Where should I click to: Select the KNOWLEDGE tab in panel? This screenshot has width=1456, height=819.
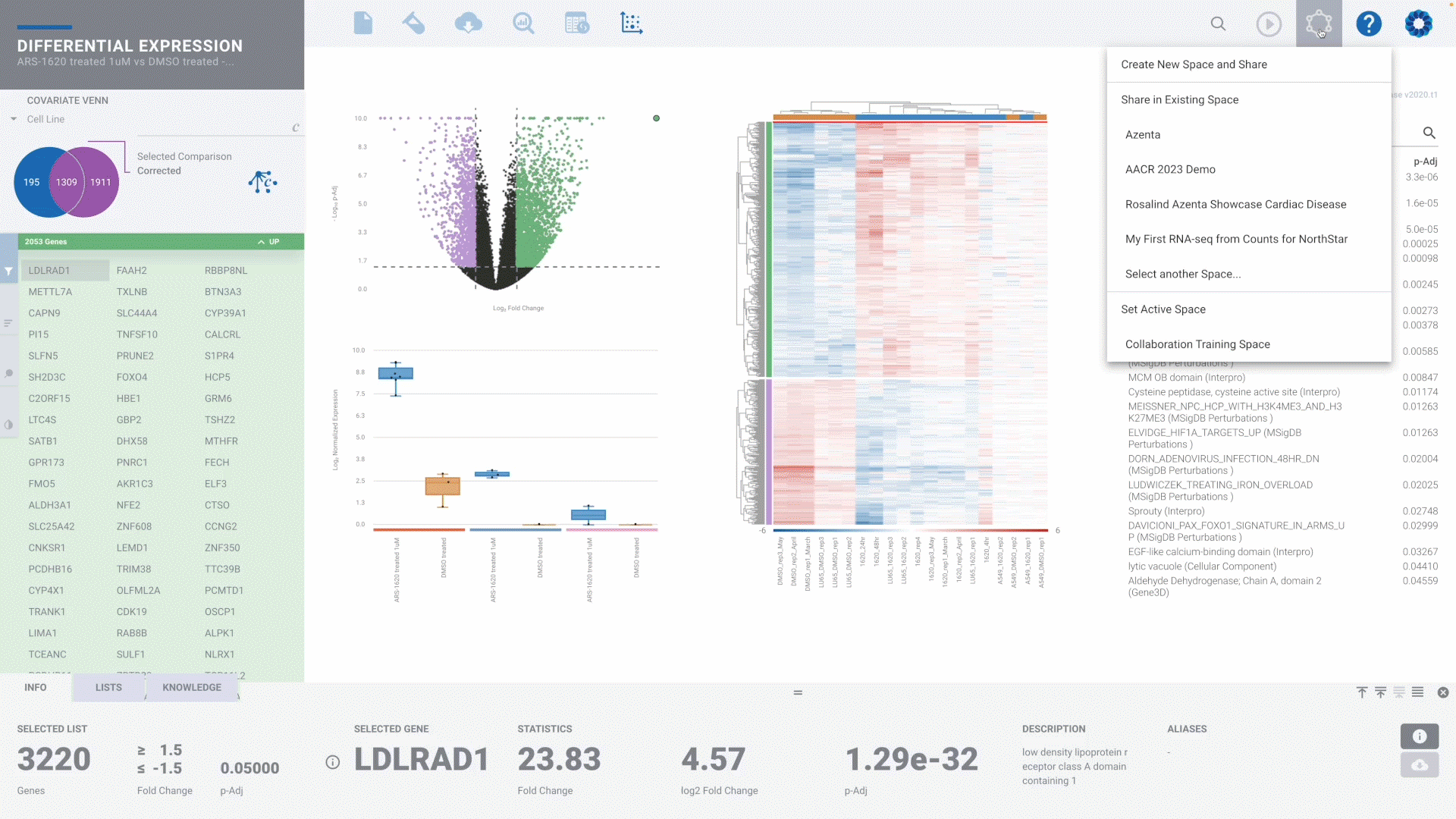[191, 687]
